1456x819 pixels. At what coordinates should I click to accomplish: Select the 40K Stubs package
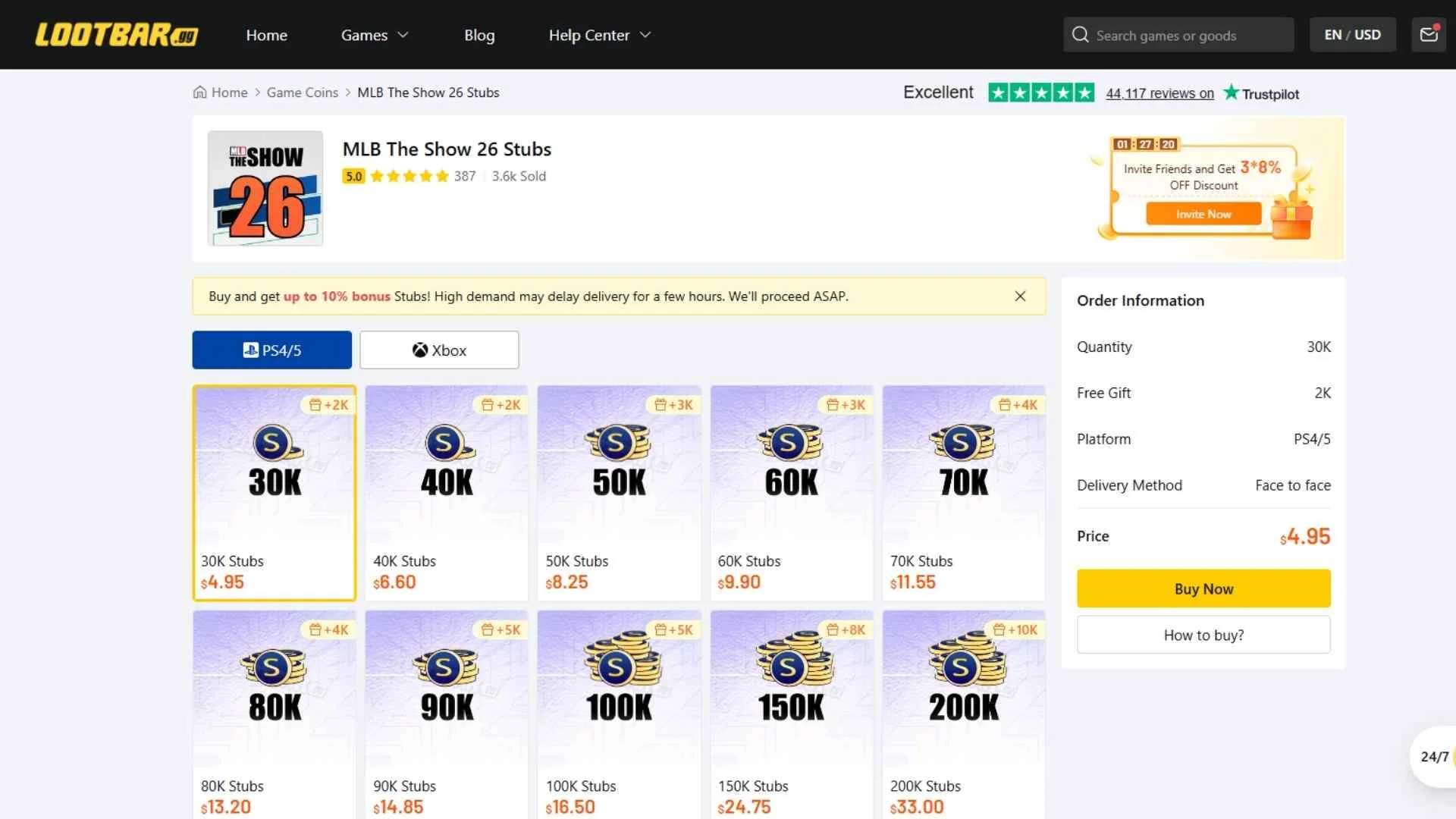pos(447,493)
